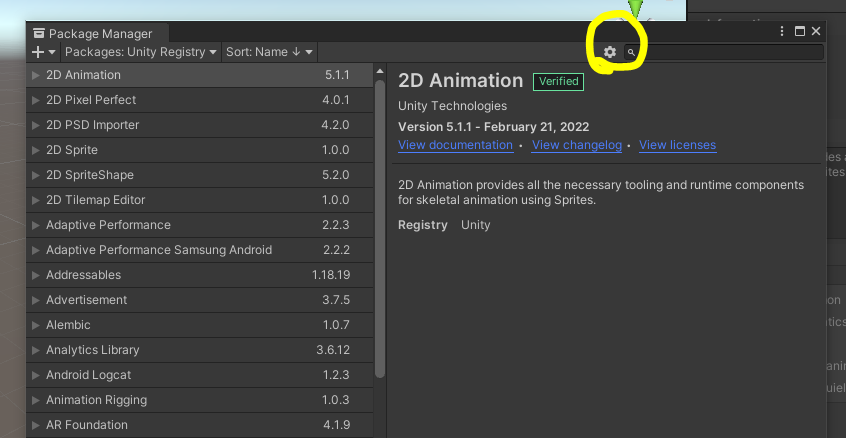Select the 2D Tilemap Editor package
This screenshot has height=438, width=846.
(x=200, y=200)
